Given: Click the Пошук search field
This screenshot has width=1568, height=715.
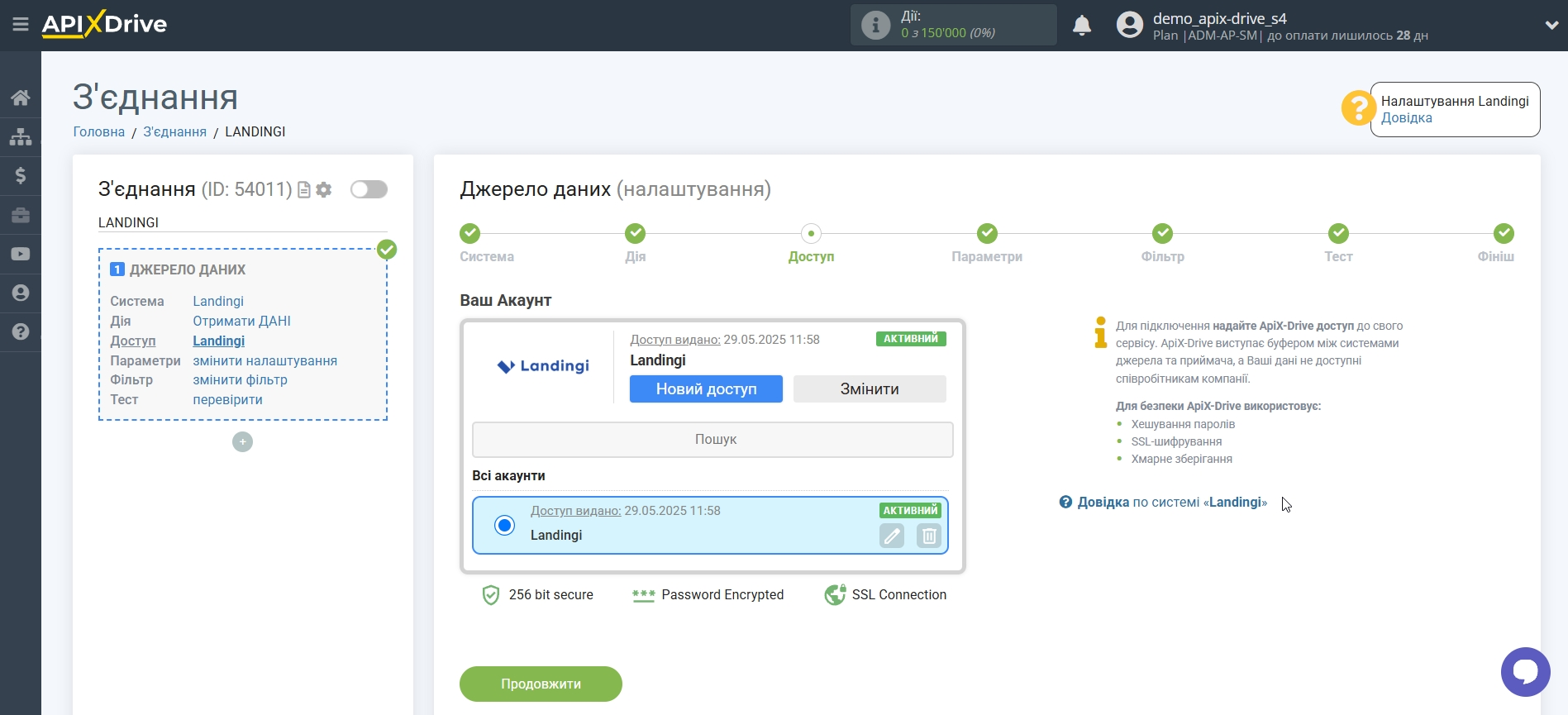Looking at the screenshot, I should (713, 440).
